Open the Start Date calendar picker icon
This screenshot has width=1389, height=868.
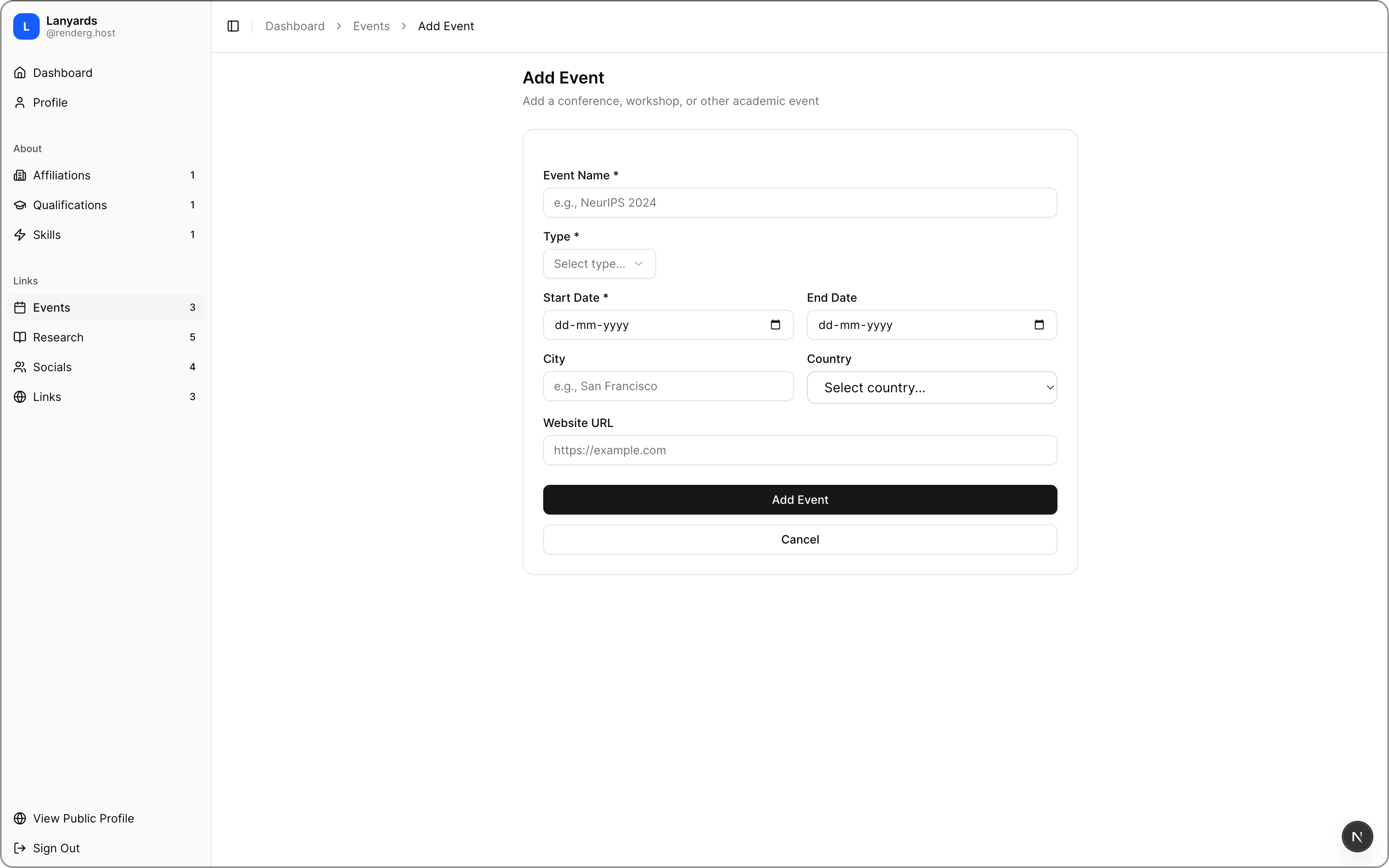click(775, 325)
